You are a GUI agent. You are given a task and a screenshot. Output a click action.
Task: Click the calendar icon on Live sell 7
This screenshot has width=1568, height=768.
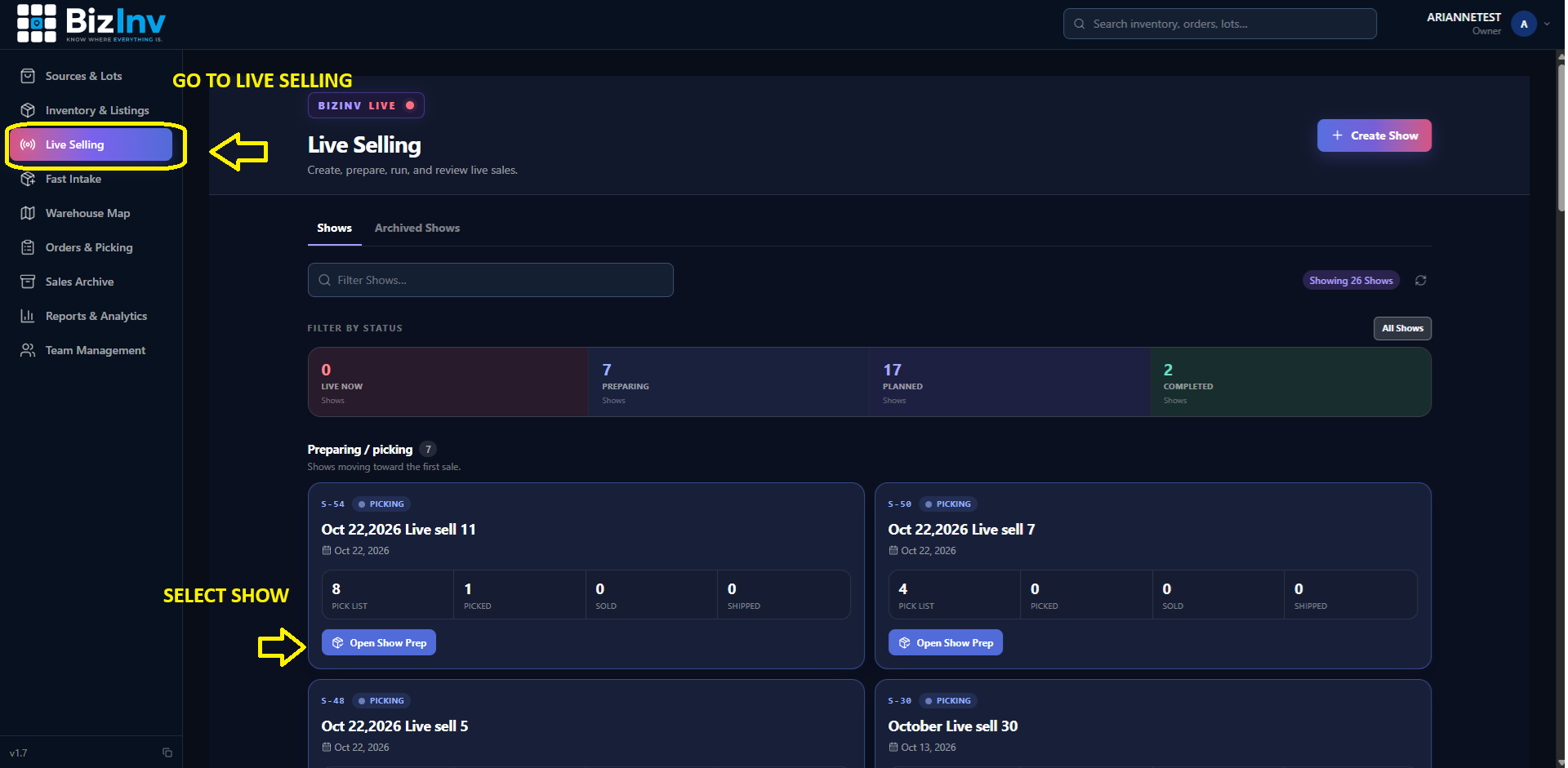pyautogui.click(x=893, y=550)
